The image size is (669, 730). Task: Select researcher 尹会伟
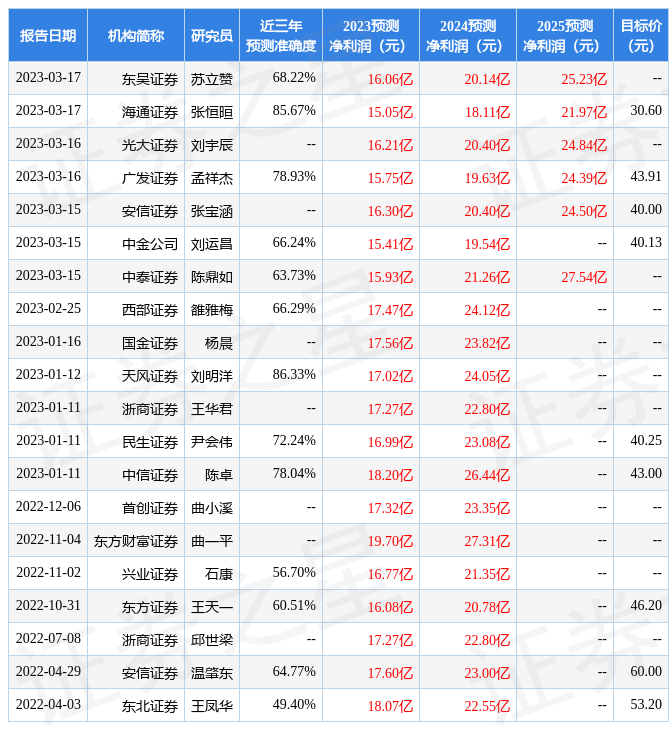tap(212, 442)
